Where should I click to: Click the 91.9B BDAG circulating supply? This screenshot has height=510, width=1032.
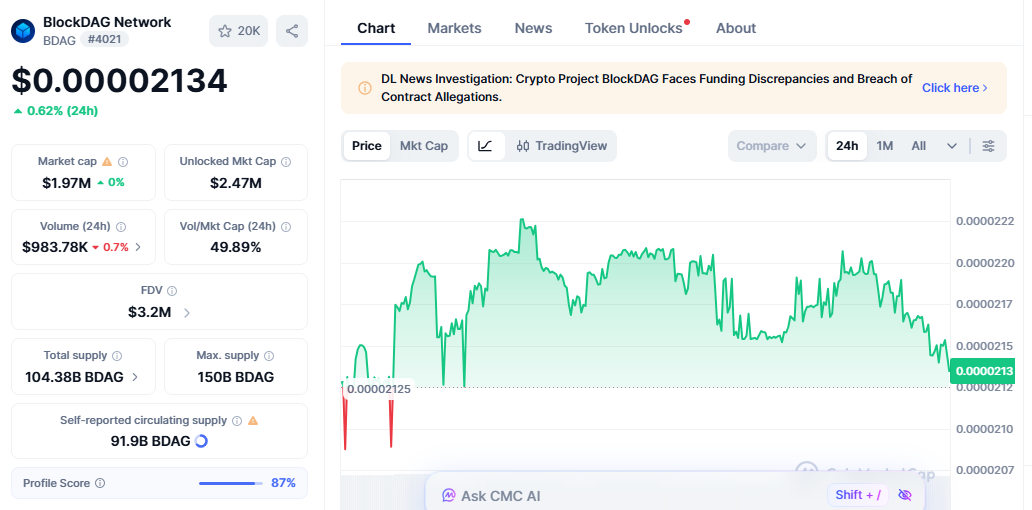click(151, 441)
